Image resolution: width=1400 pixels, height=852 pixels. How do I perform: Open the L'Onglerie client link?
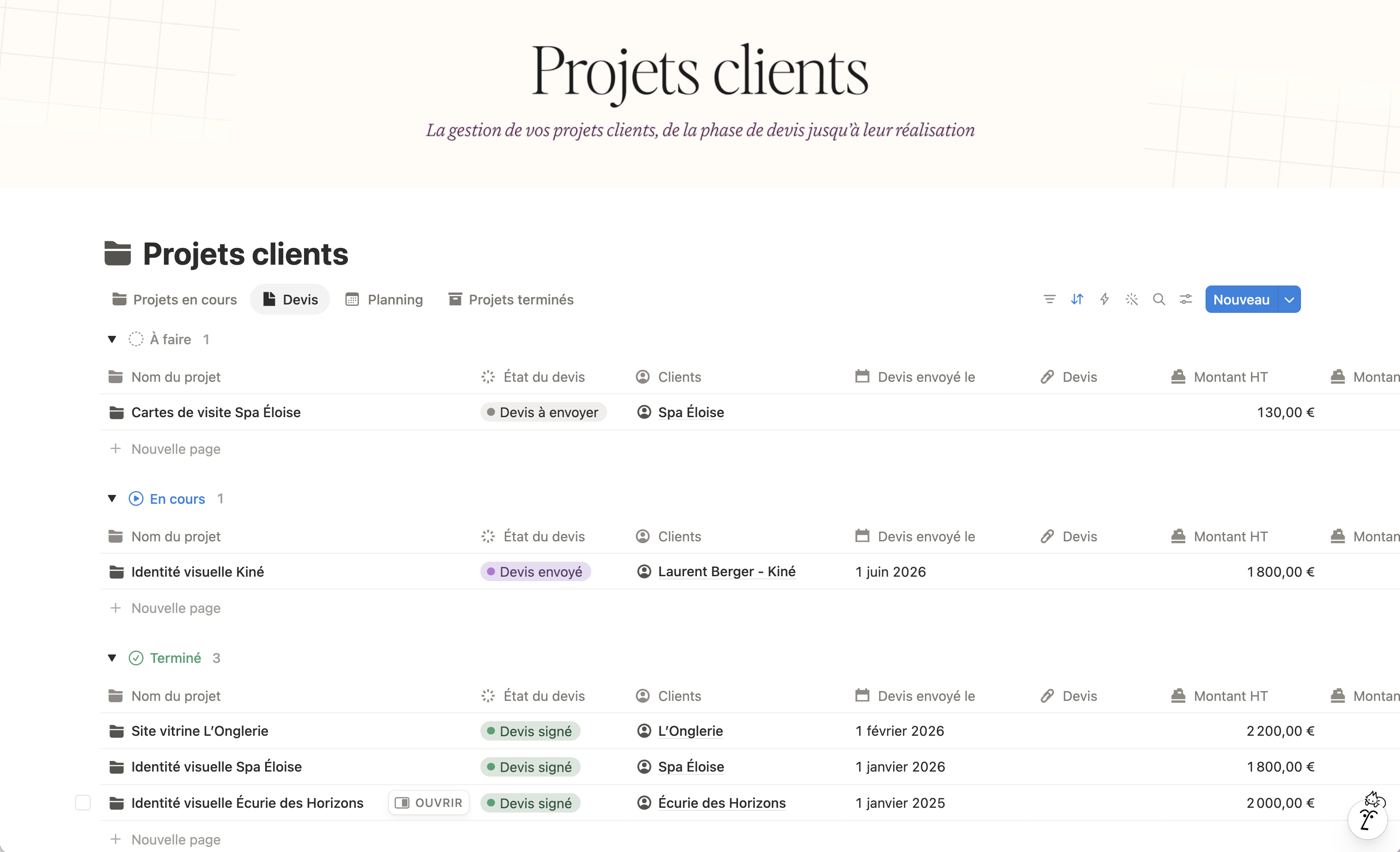point(690,731)
